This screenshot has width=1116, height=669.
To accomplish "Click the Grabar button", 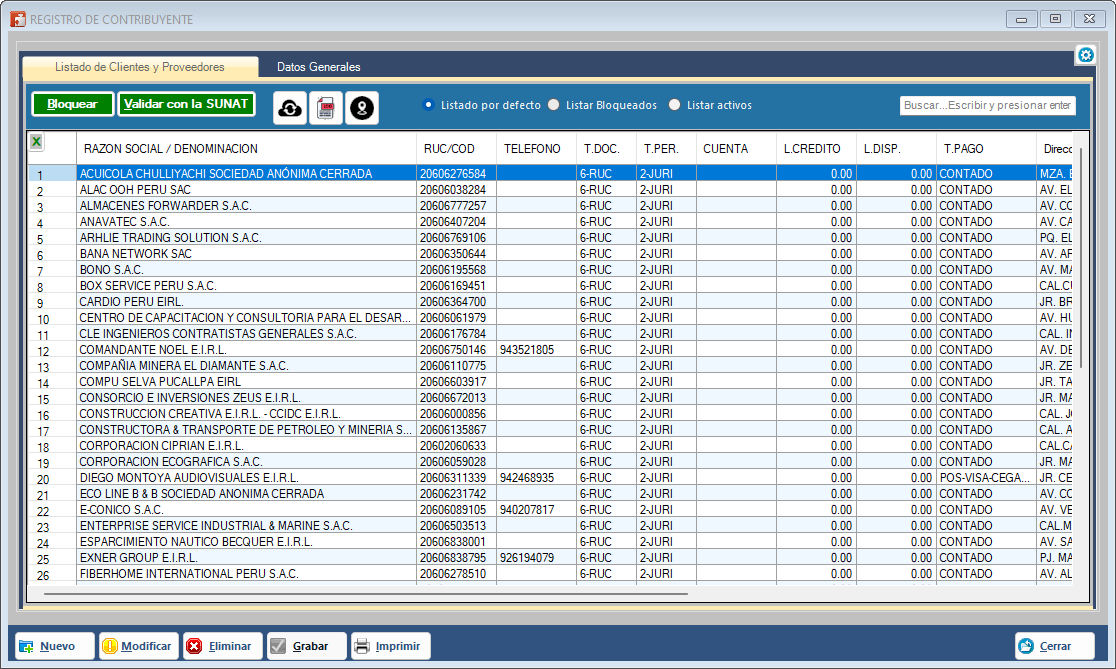I will tap(307, 646).
